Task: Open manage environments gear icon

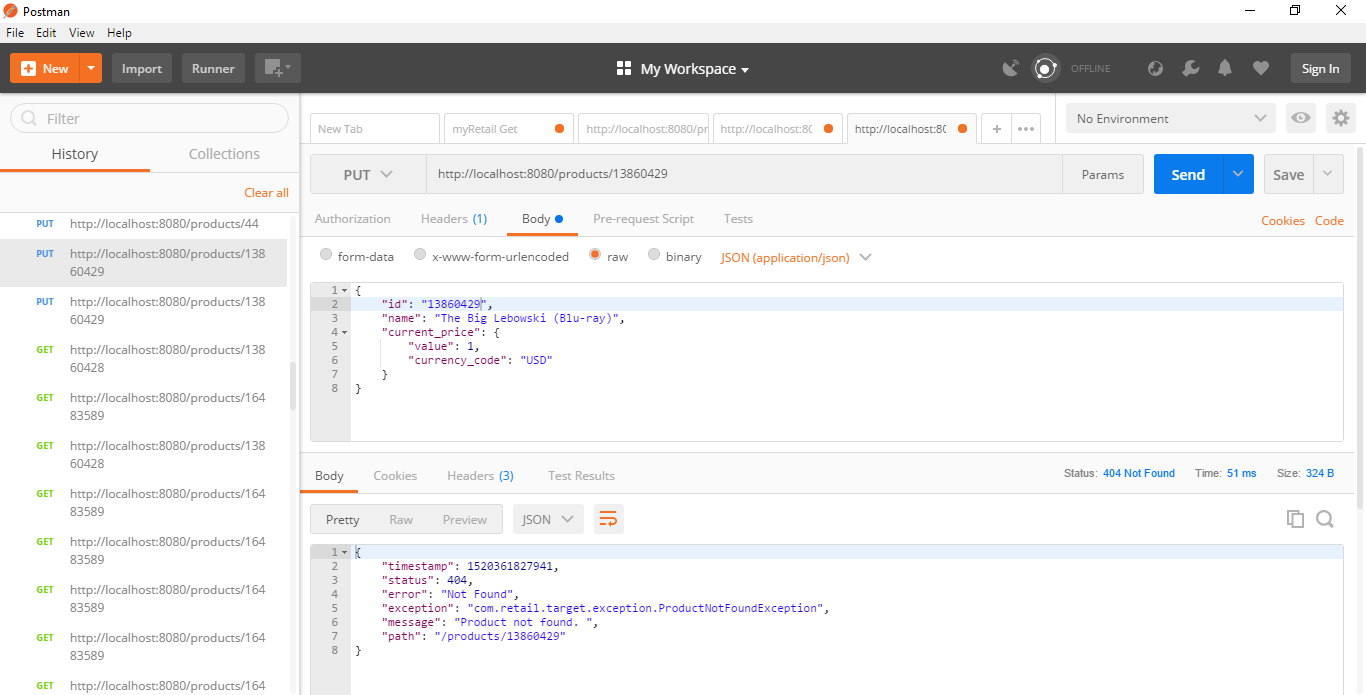Action: (x=1340, y=118)
